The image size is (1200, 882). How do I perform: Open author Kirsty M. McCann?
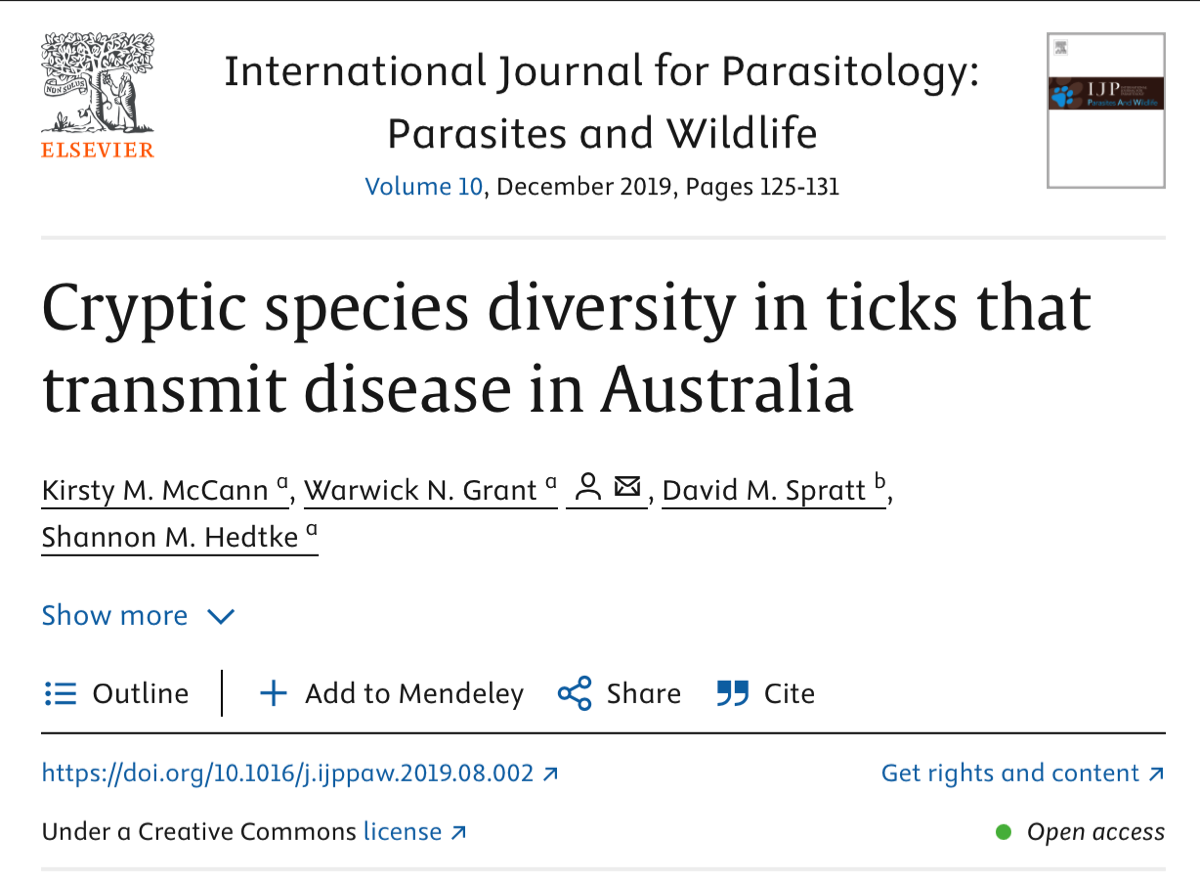pyautogui.click(x=156, y=490)
